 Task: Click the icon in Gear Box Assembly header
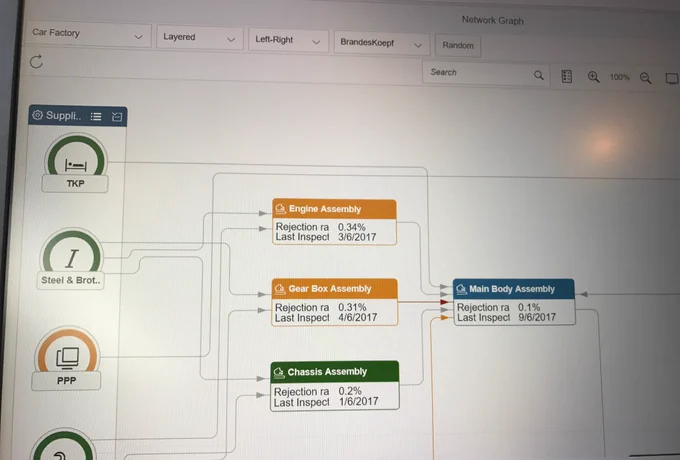tap(280, 288)
